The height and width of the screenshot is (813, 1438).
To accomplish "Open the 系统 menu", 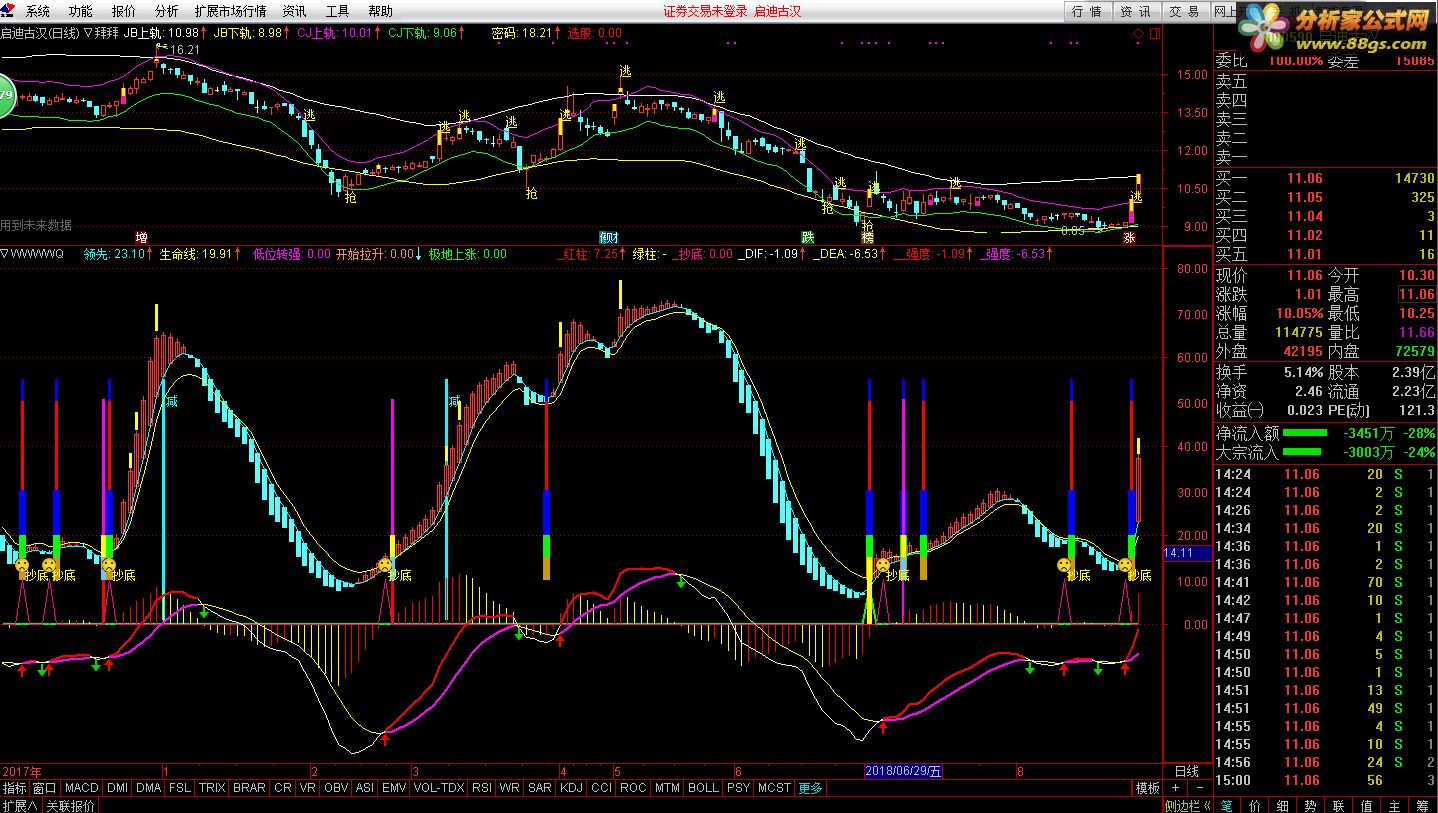I will point(37,11).
